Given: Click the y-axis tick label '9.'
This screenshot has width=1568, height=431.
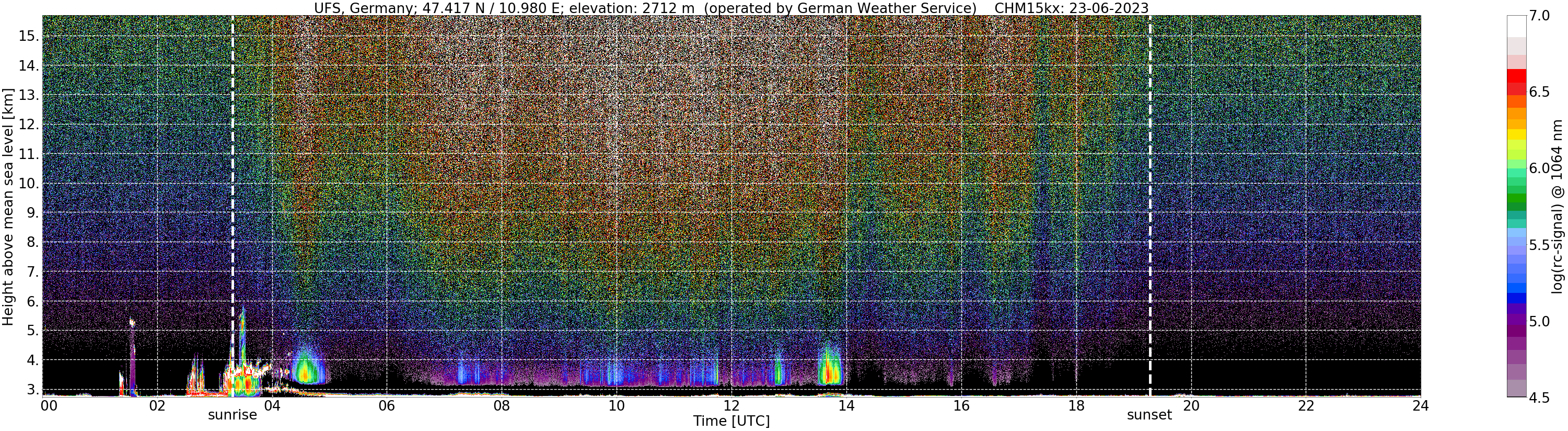Looking at the screenshot, I should click(33, 213).
